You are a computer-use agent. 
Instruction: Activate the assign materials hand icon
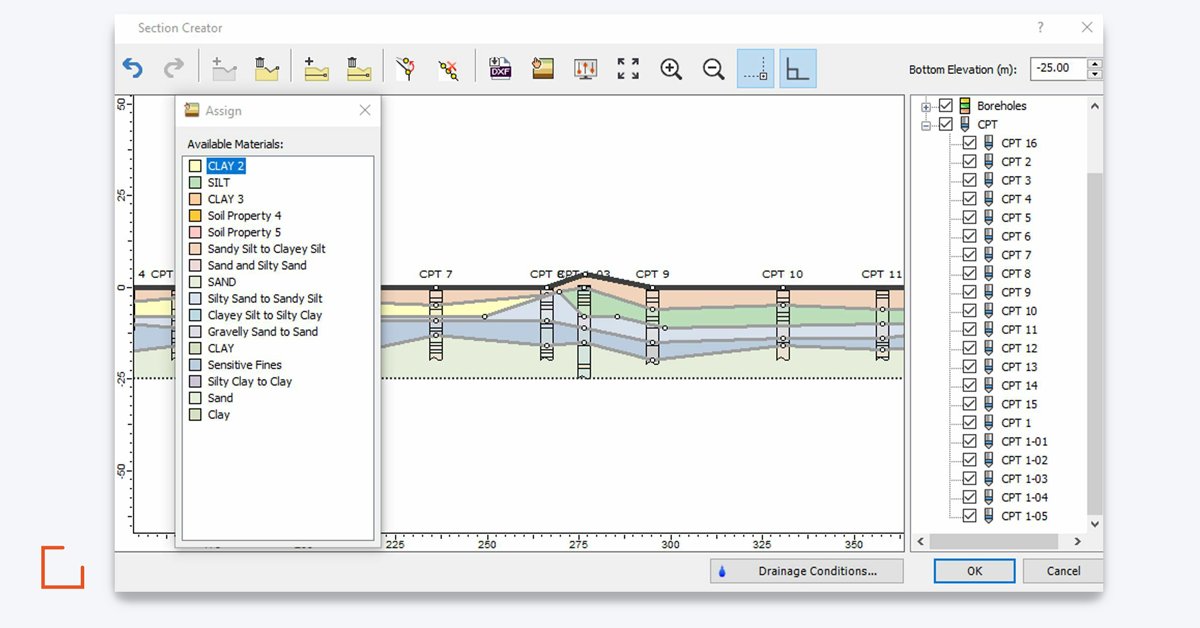click(x=543, y=69)
